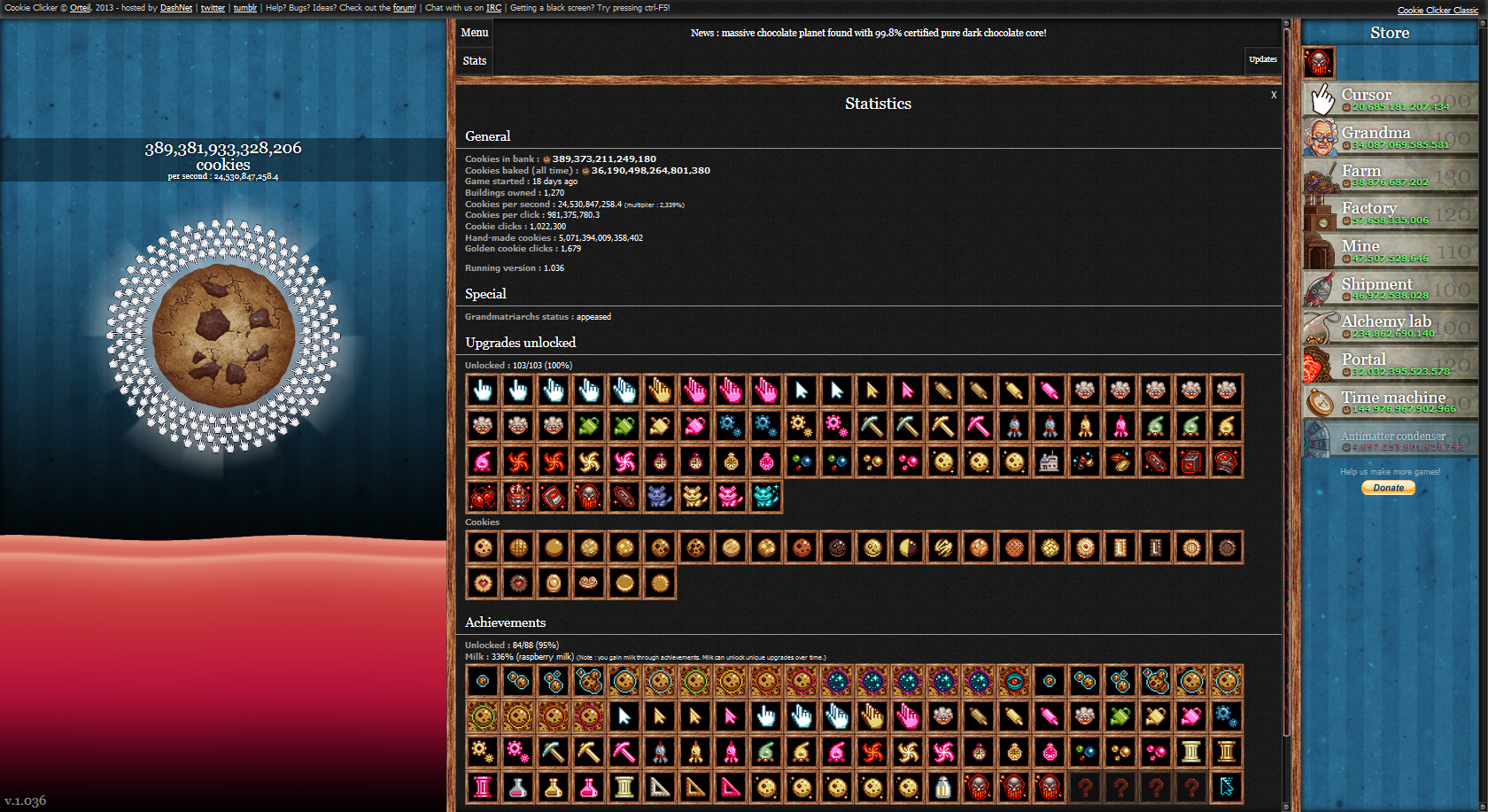The width and height of the screenshot is (1488, 812).
Task: Click the news ticker headline text
Action: (868, 33)
